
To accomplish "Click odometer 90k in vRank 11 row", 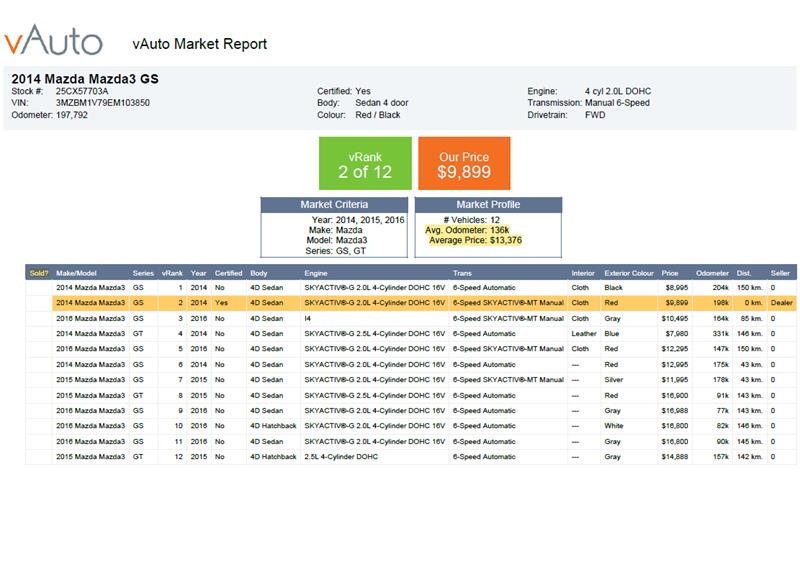I will pos(722,442).
